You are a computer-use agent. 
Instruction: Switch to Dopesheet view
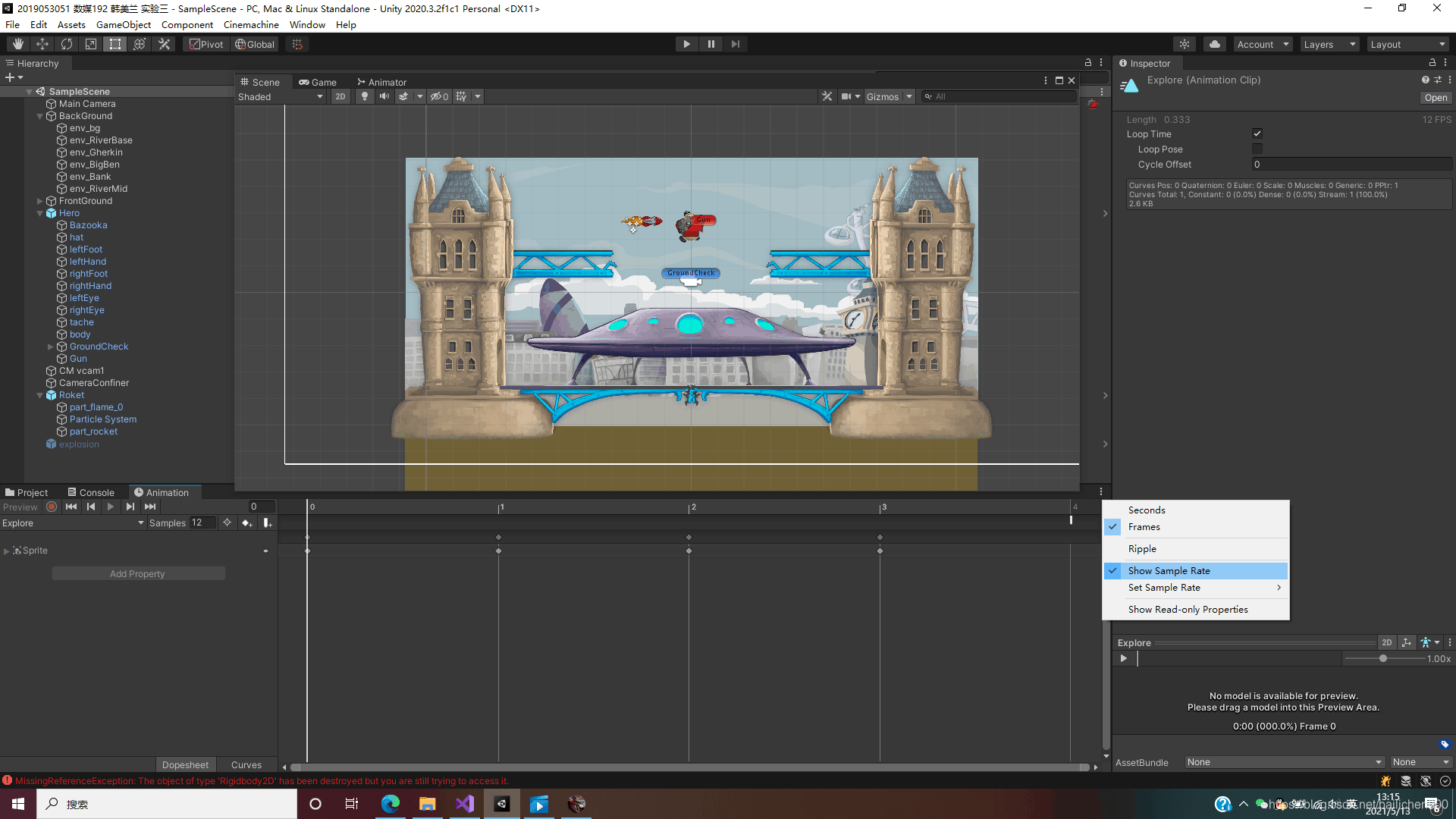[185, 765]
